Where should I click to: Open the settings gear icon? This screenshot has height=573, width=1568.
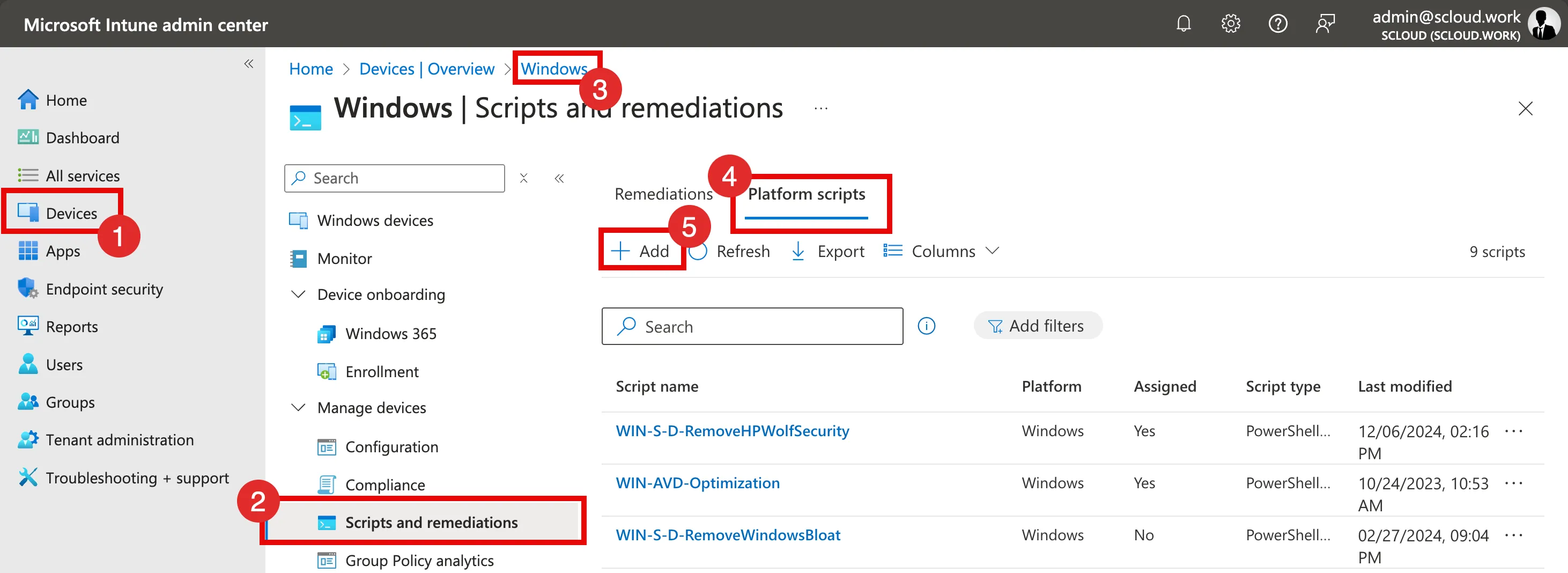[1230, 24]
